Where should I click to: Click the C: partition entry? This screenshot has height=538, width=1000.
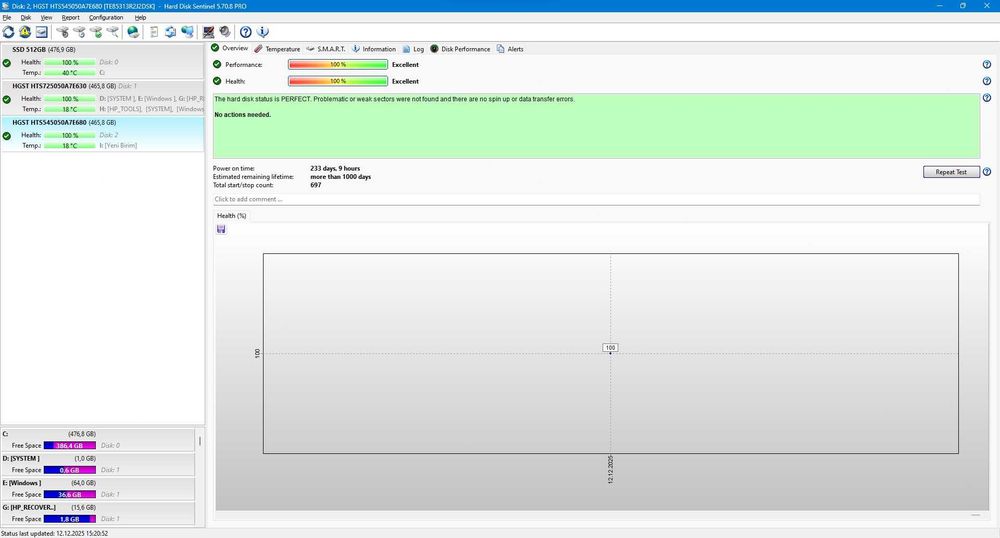coord(98,440)
